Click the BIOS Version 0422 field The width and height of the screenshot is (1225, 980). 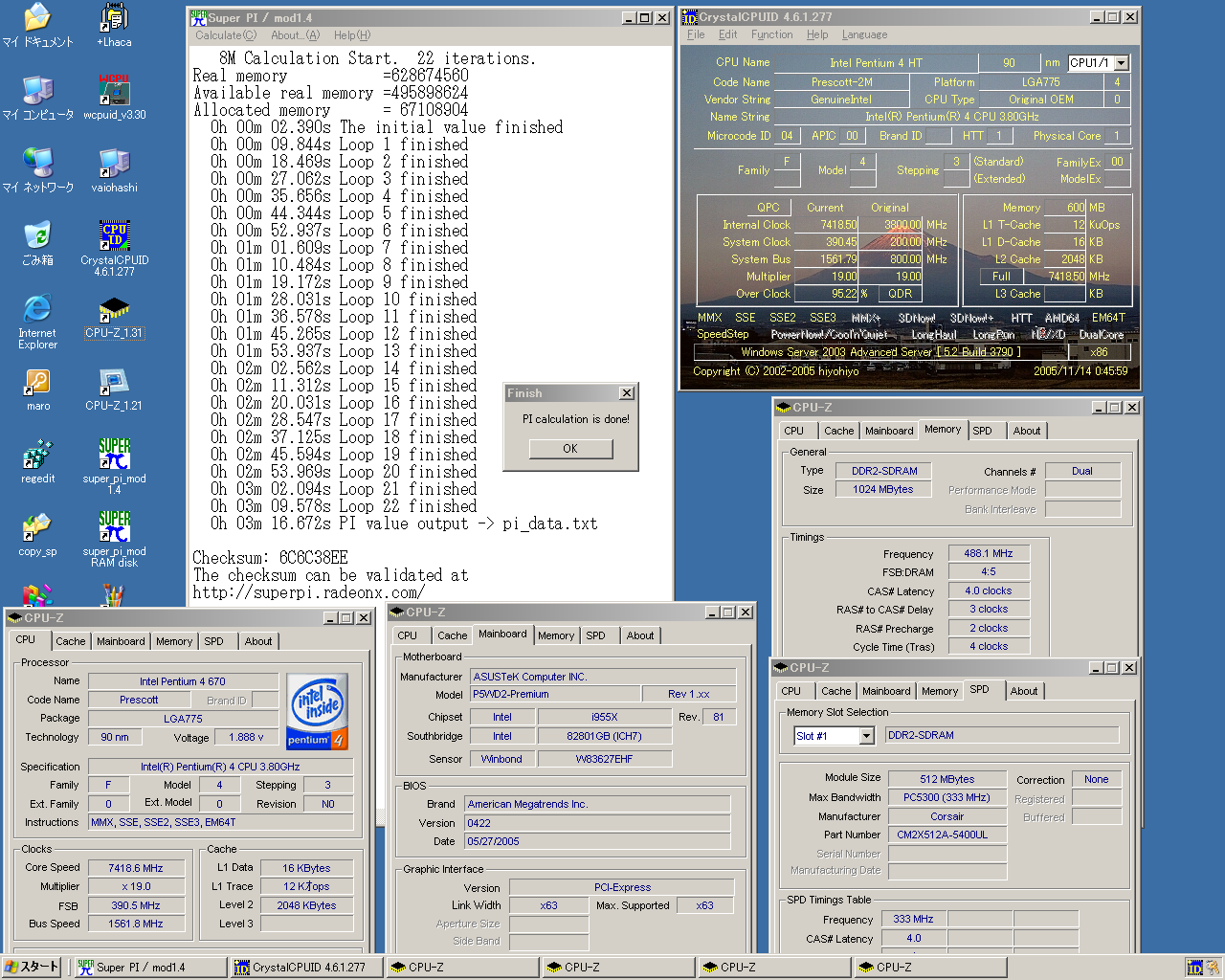click(597, 823)
